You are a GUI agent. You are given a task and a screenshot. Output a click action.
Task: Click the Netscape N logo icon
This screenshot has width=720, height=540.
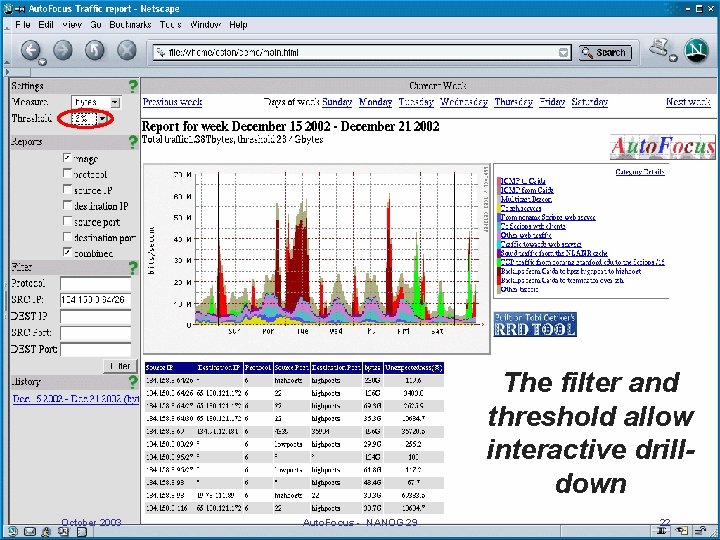click(697, 51)
